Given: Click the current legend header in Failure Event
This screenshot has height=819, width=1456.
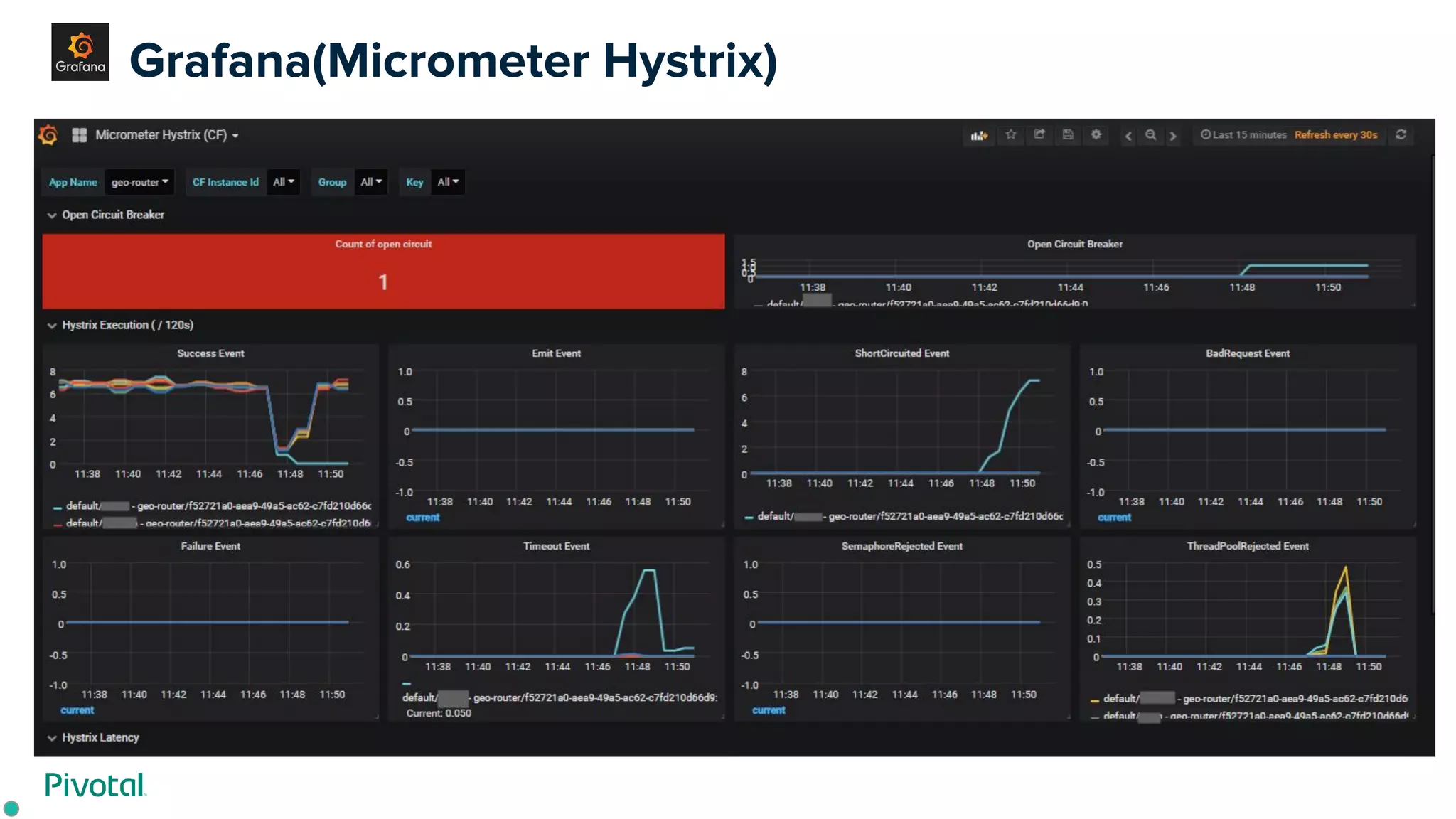Looking at the screenshot, I should click(x=77, y=710).
